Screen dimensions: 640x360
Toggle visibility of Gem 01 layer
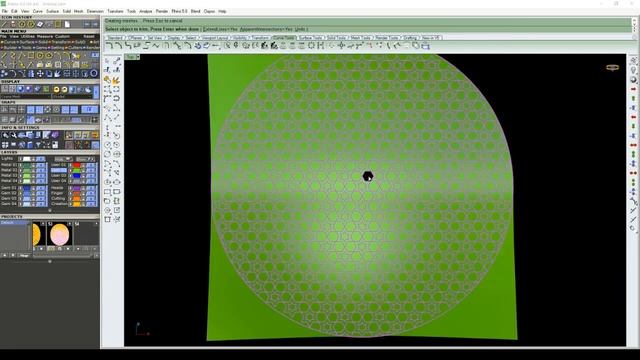21,188
